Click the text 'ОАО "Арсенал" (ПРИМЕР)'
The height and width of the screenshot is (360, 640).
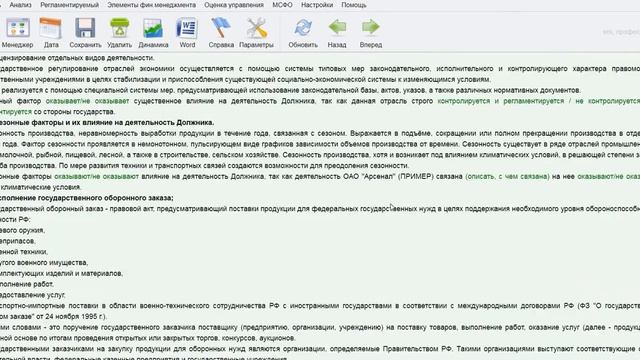pyautogui.click(x=387, y=176)
